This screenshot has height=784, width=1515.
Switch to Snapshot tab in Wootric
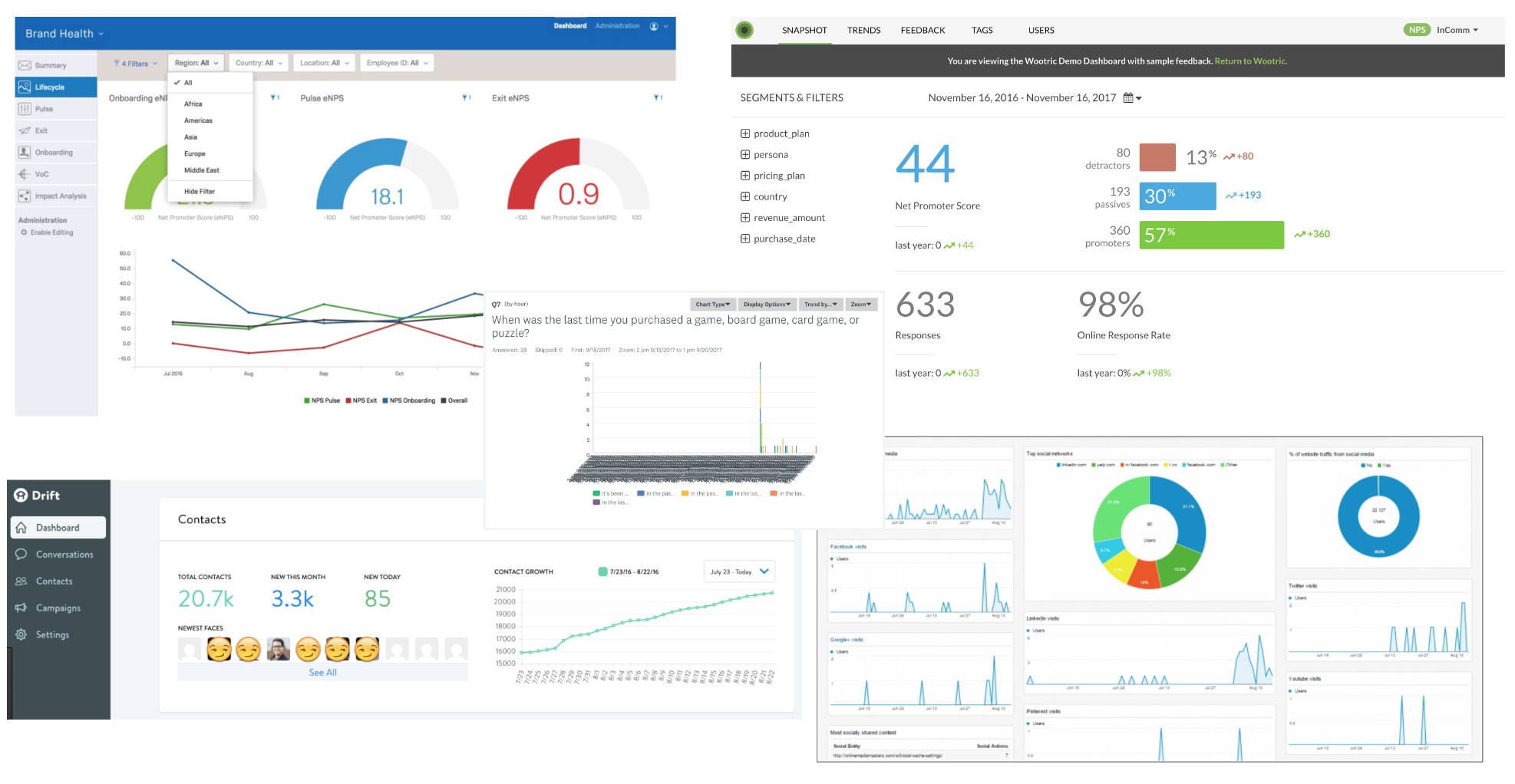pos(804,30)
